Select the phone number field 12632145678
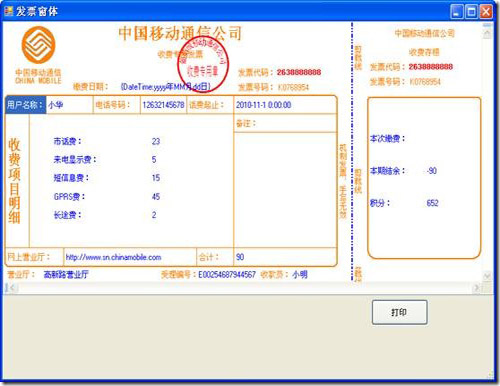This screenshot has width=500, height=386. coord(163,105)
